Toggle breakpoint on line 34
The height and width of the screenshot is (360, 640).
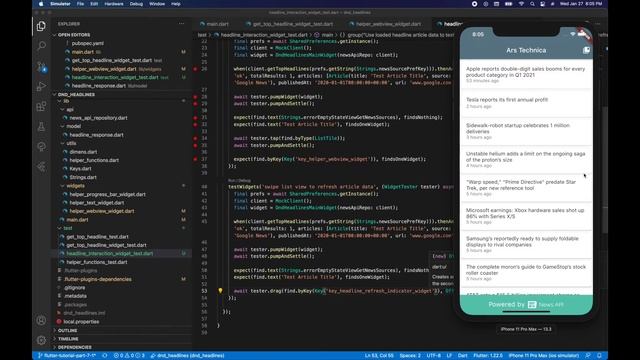click(x=195, y=138)
